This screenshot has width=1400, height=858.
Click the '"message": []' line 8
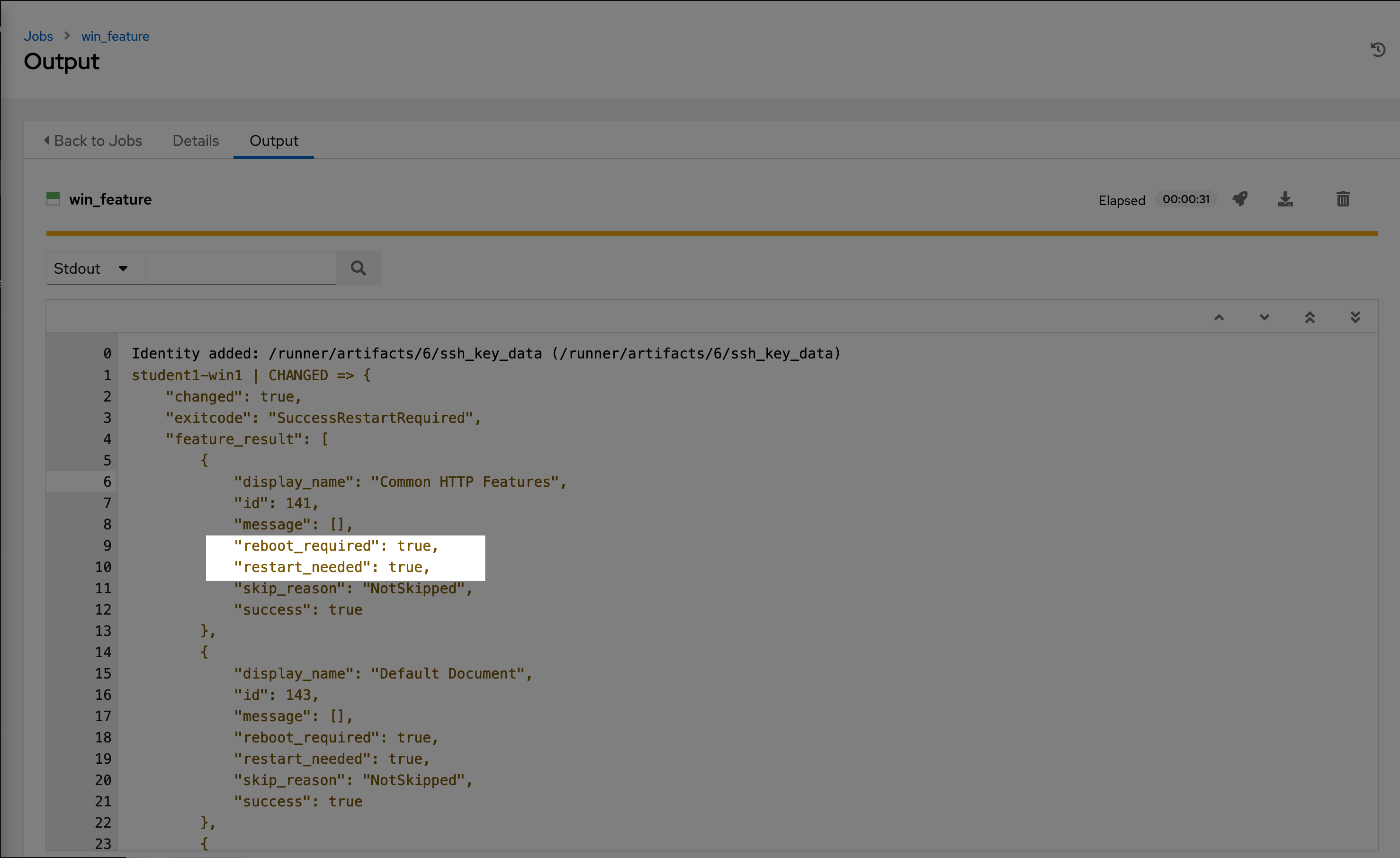click(x=293, y=524)
